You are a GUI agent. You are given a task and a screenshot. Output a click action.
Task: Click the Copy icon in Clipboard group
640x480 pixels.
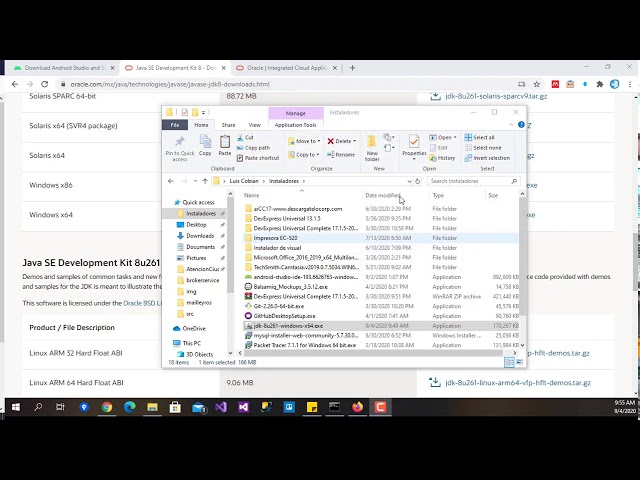click(205, 142)
